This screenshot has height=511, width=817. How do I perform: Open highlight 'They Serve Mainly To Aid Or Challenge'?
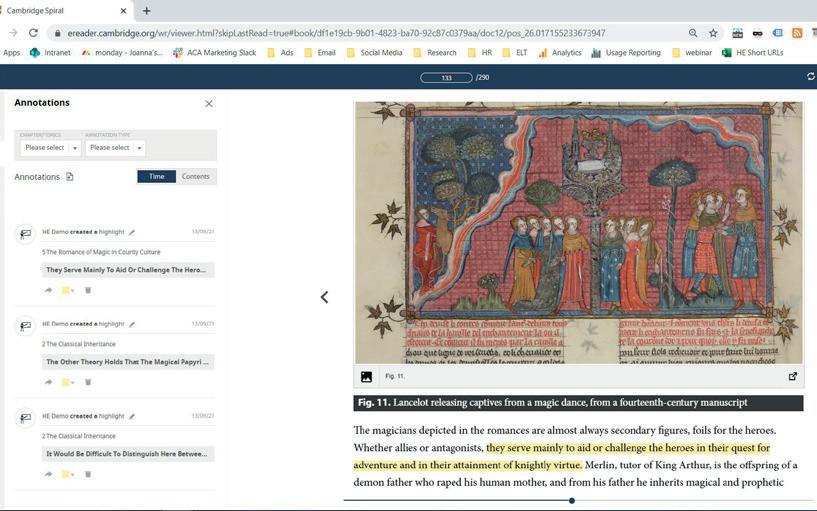[x=128, y=270]
